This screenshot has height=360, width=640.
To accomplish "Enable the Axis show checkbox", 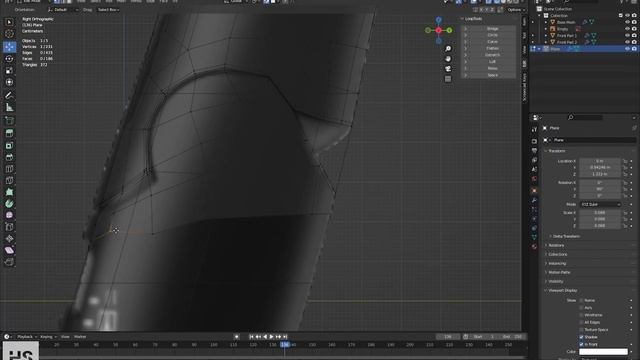I will pos(581,308).
